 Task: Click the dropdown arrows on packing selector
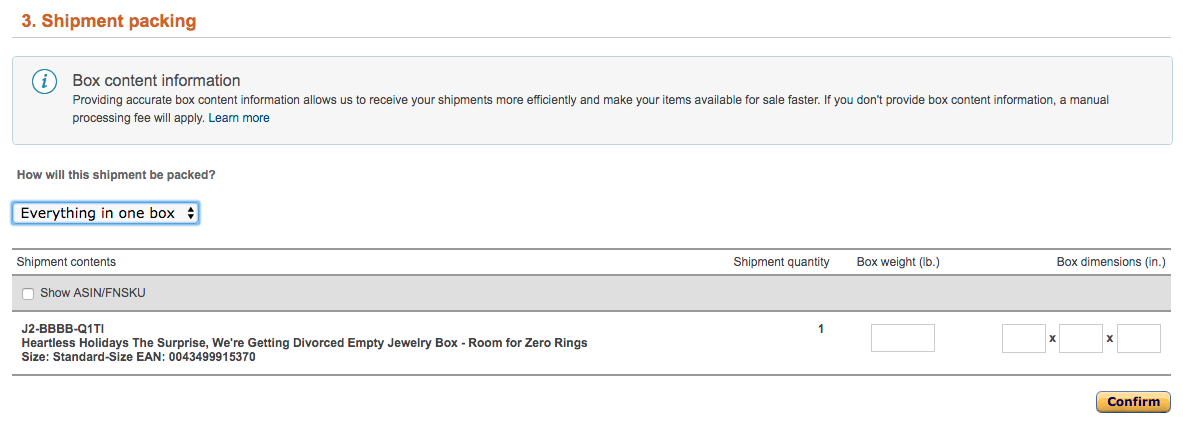[191, 214]
